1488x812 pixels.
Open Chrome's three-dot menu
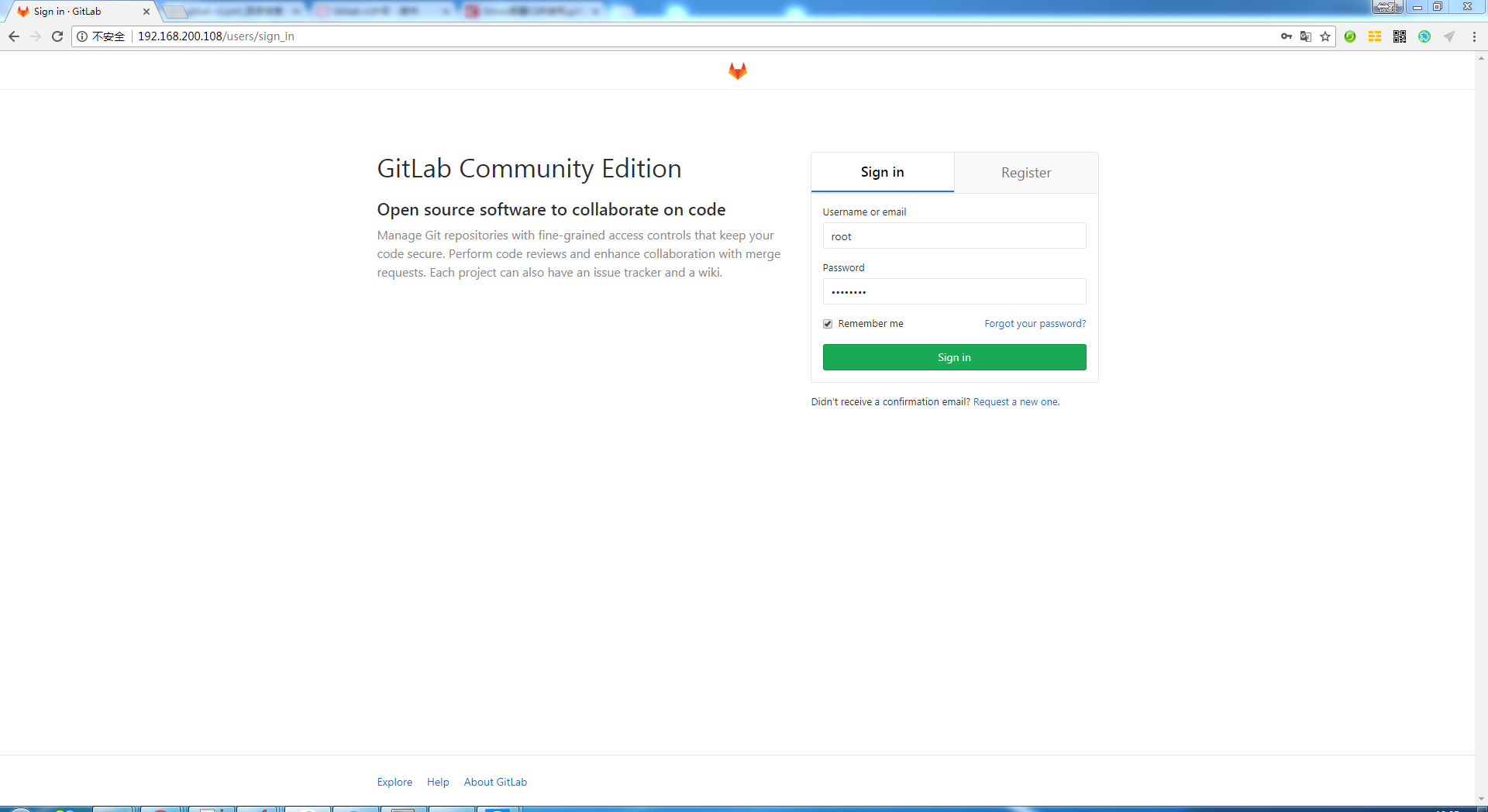click(x=1474, y=36)
